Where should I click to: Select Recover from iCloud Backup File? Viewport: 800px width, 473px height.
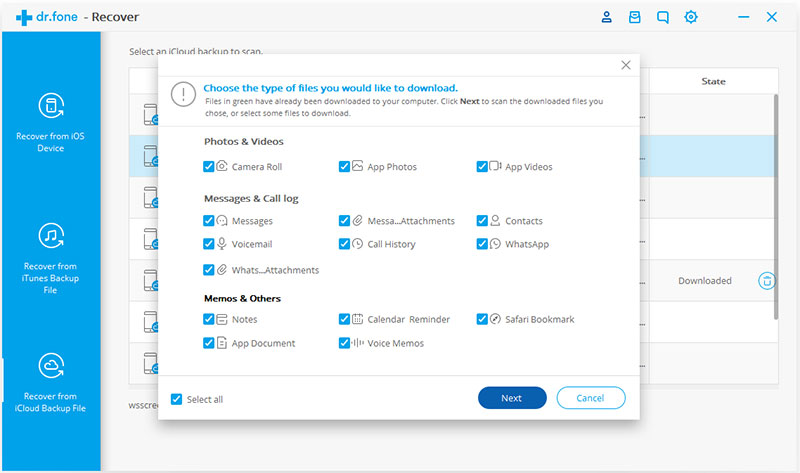(x=51, y=382)
